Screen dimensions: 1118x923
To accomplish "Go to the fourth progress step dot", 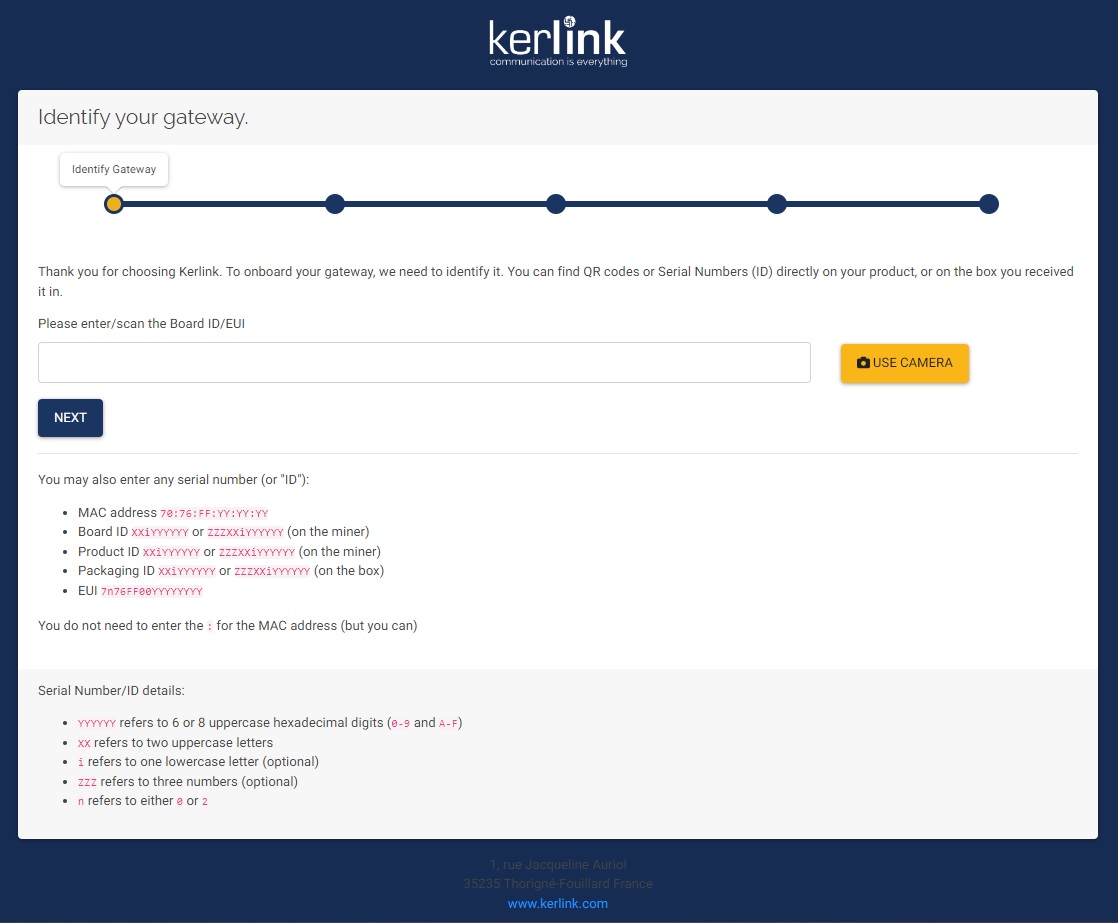I will (777, 204).
